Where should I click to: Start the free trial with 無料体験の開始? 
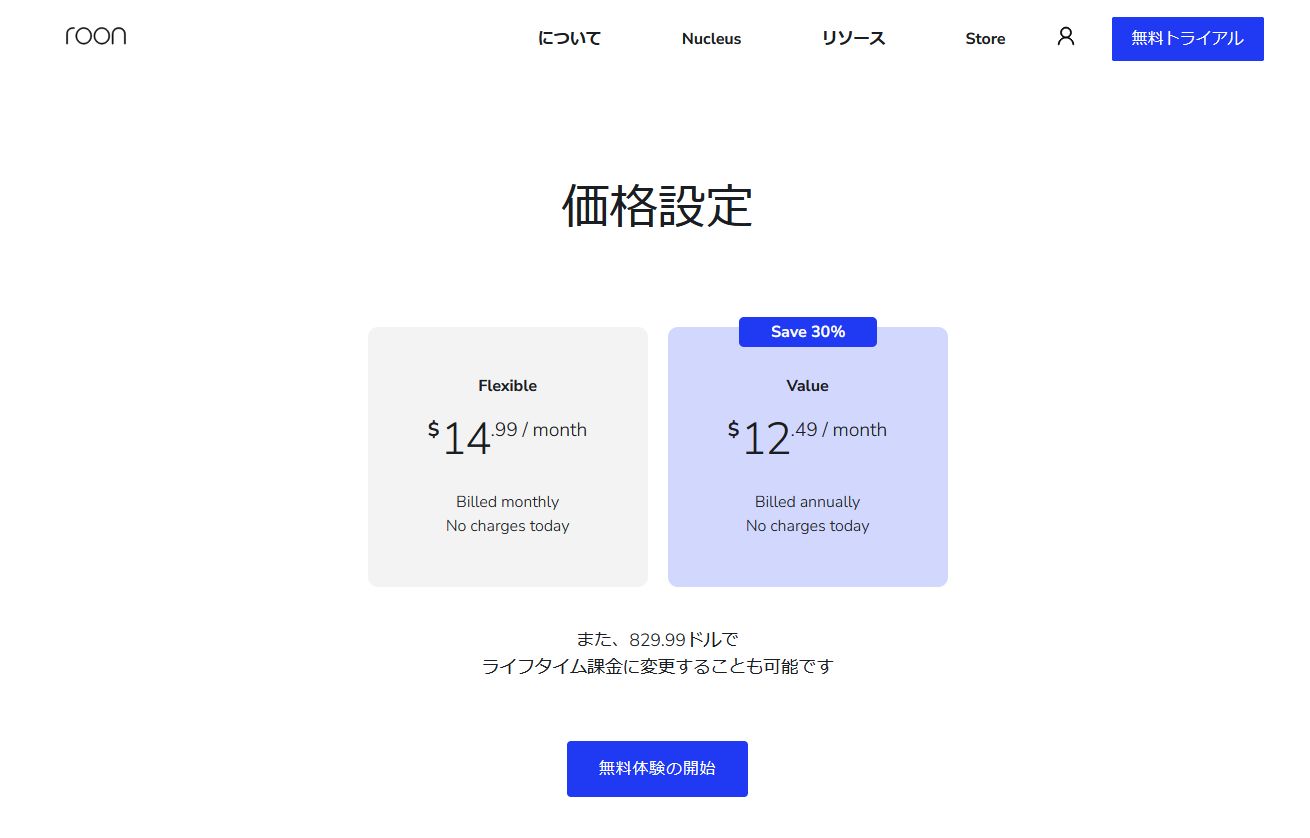pos(657,769)
